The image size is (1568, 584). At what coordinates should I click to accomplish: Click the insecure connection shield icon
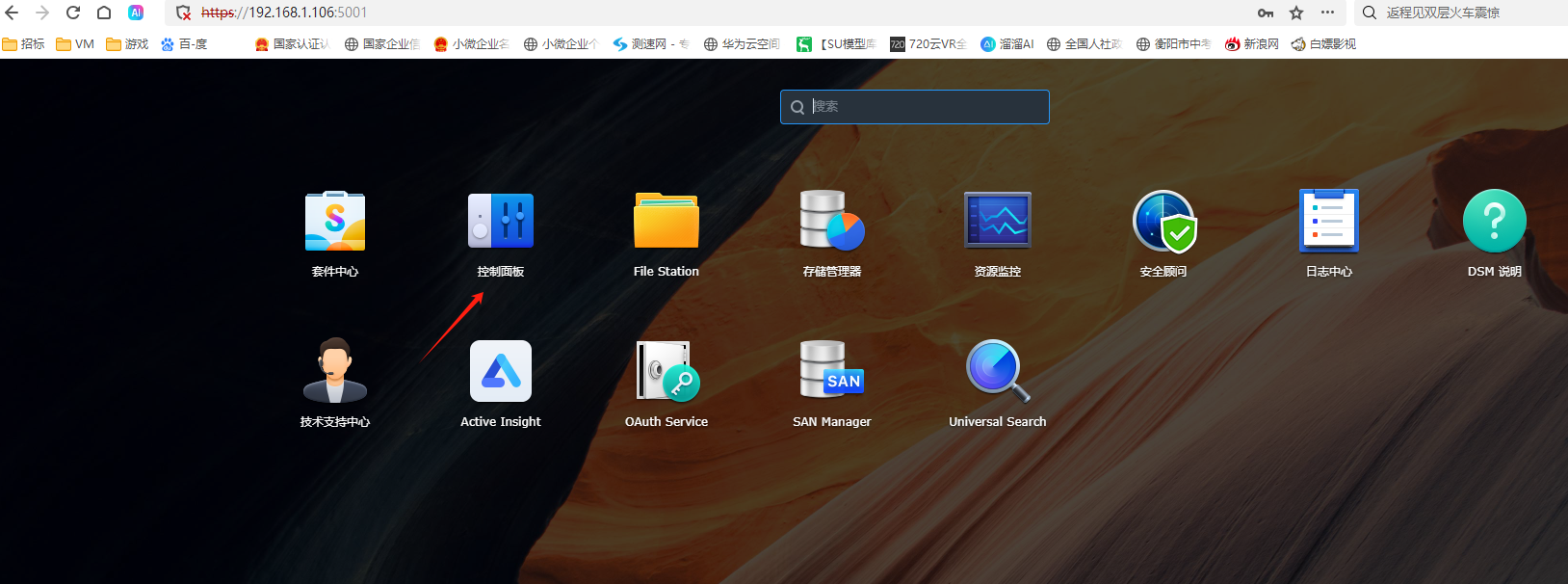[183, 13]
